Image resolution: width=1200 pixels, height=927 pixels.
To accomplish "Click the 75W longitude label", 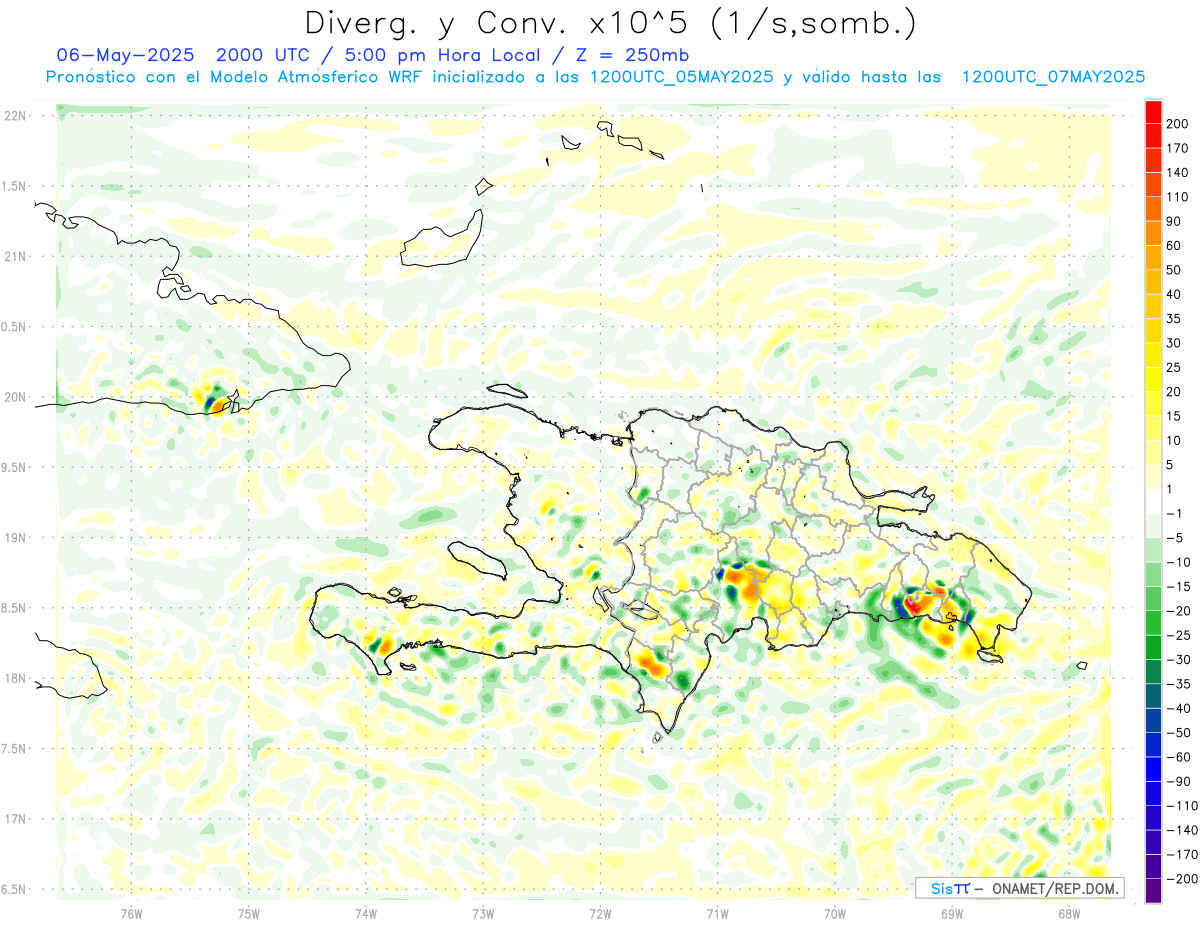I will click(x=249, y=913).
